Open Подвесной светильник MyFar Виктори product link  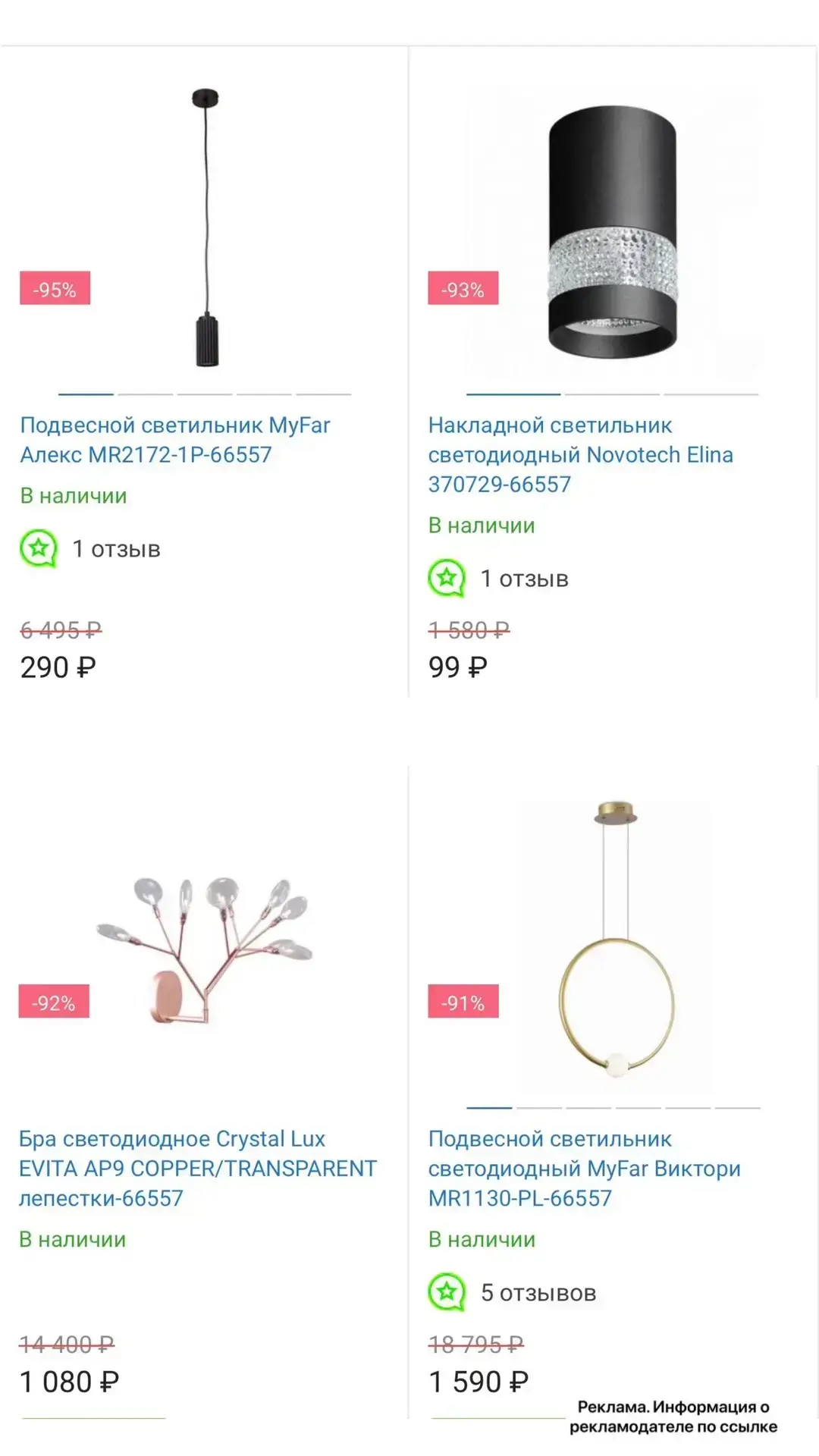click(584, 1169)
